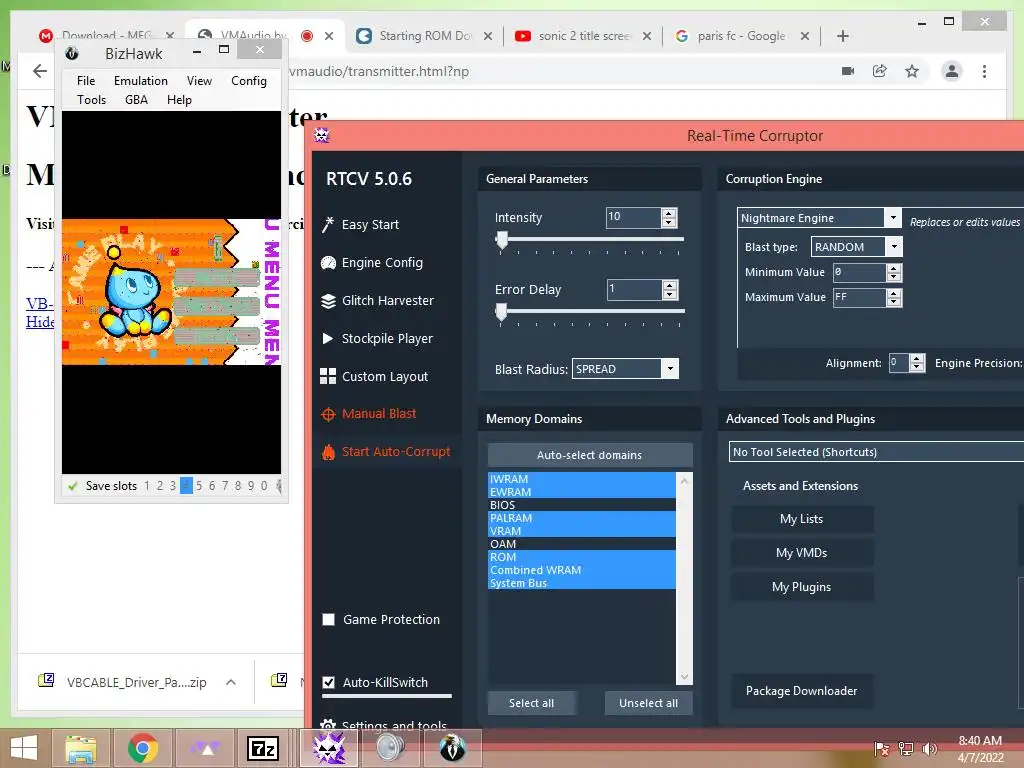Open Chrome three-dot menu
The width and height of the screenshot is (1024, 768).
(x=984, y=71)
